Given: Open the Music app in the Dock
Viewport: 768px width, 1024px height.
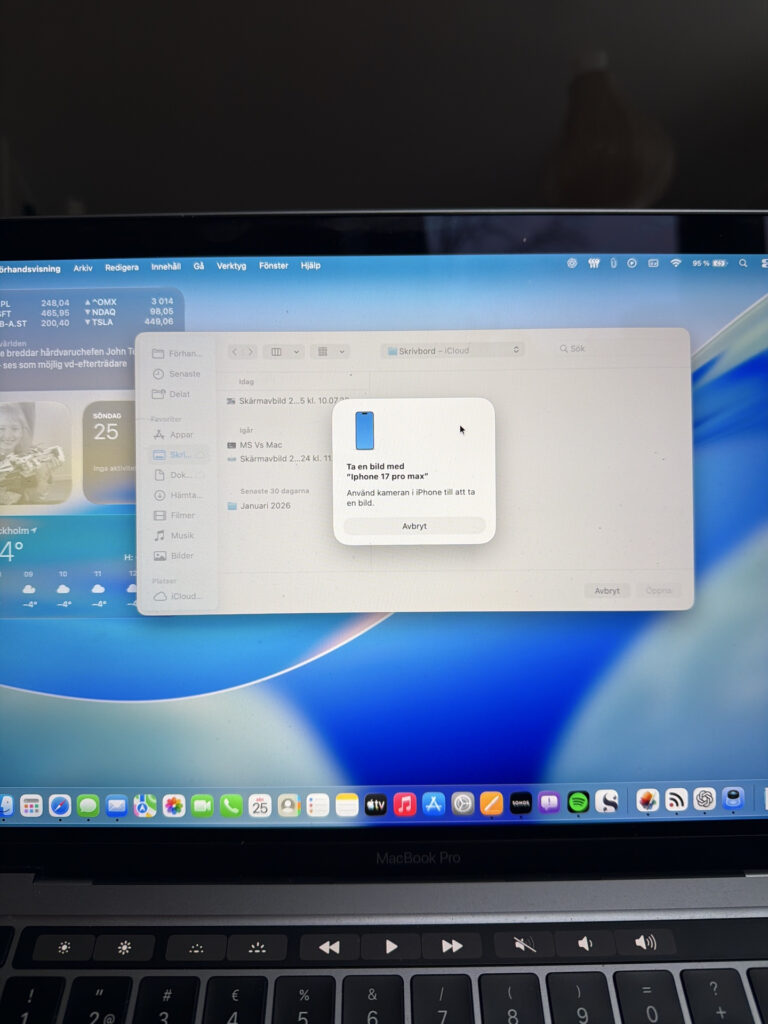Looking at the screenshot, I should (404, 805).
